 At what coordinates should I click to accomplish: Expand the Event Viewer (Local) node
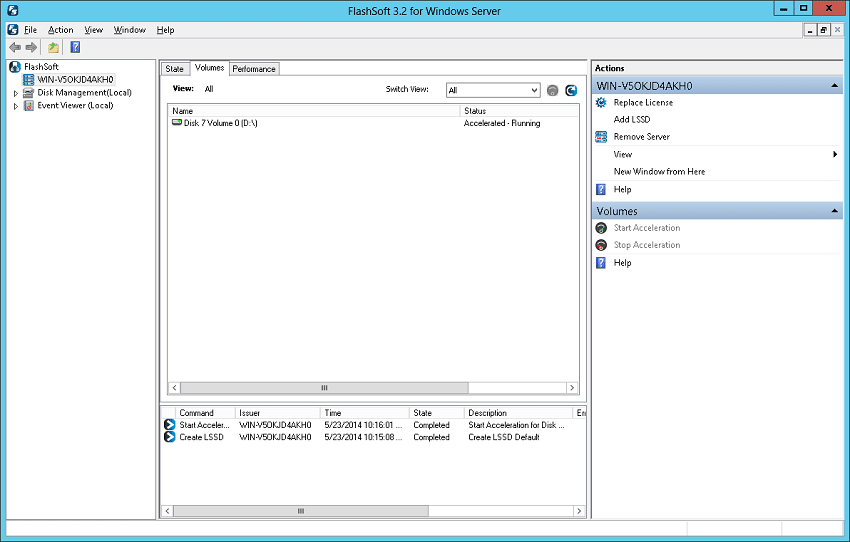click(16, 106)
